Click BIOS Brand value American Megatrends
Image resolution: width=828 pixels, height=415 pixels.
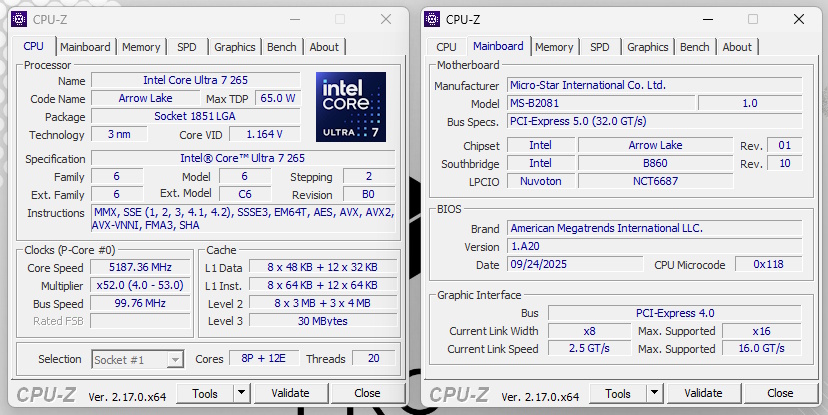click(x=655, y=228)
